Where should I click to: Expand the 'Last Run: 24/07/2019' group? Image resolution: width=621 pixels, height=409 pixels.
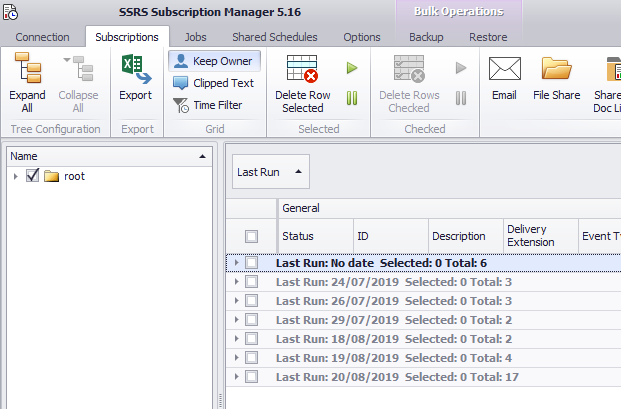tap(236, 282)
